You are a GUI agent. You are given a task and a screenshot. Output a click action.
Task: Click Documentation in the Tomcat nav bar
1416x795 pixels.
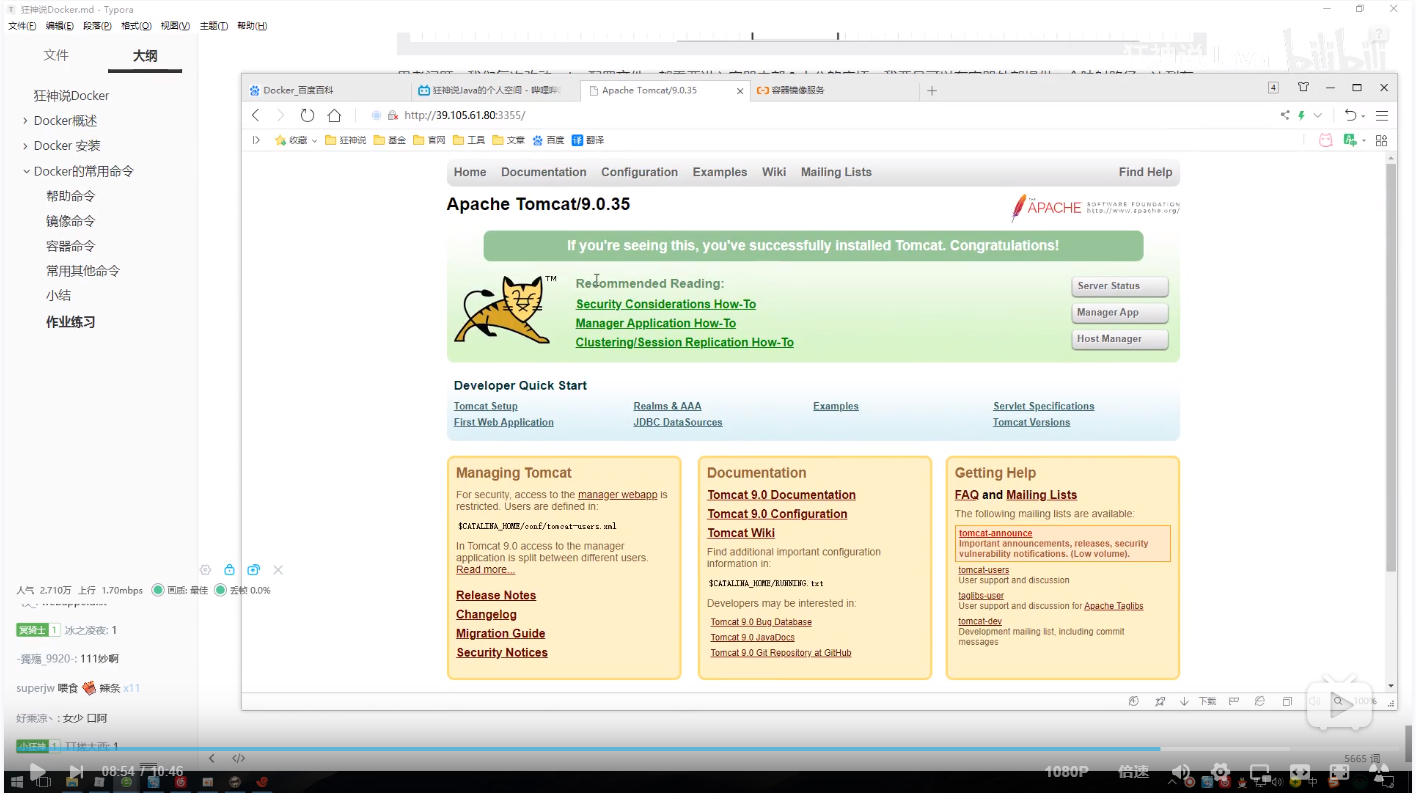click(x=543, y=172)
